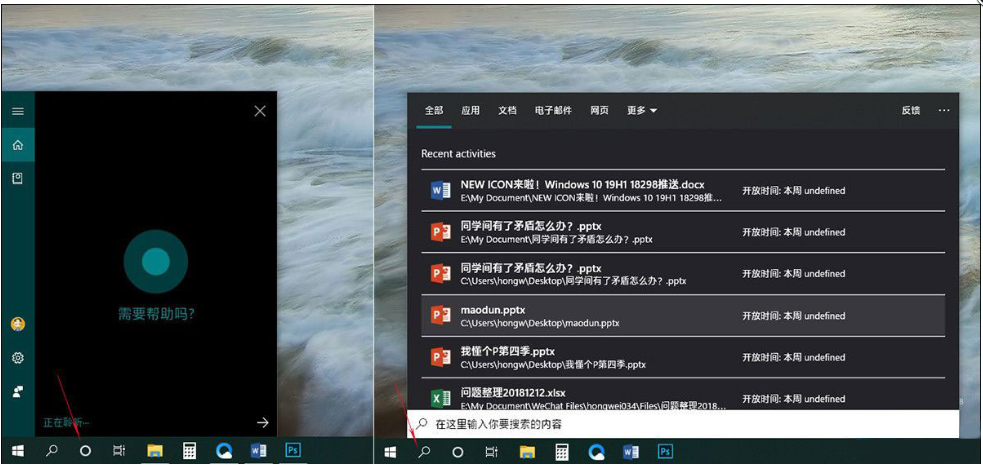983x469 pixels.
Task: Launch Calculator from taskbar below search panel
Action: [x=562, y=451]
